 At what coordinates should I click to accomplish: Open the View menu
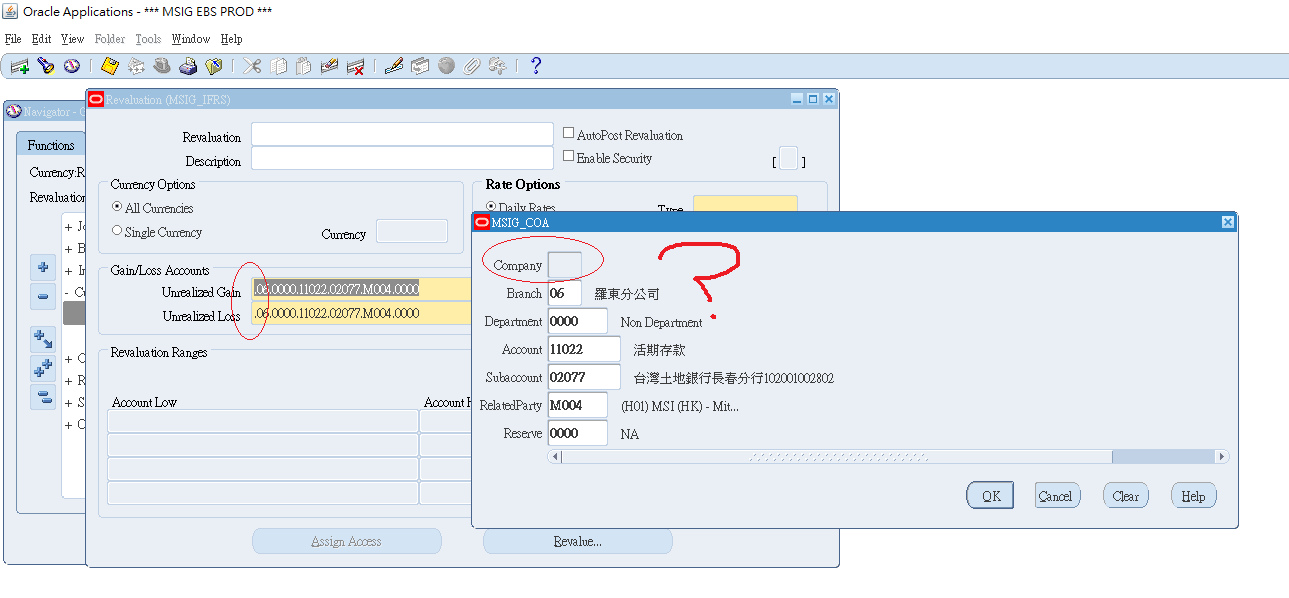point(72,39)
